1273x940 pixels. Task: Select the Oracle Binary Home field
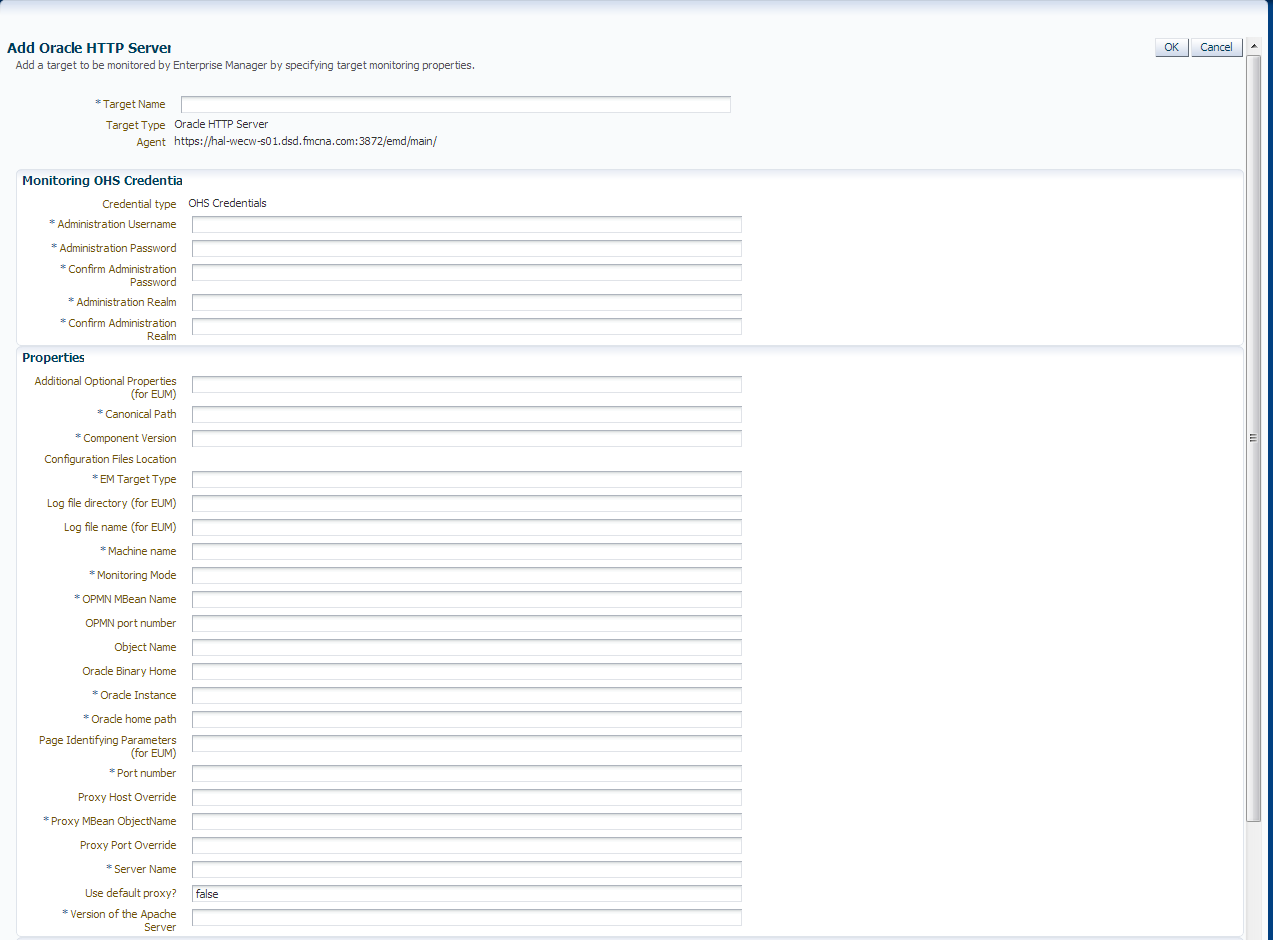coord(467,671)
